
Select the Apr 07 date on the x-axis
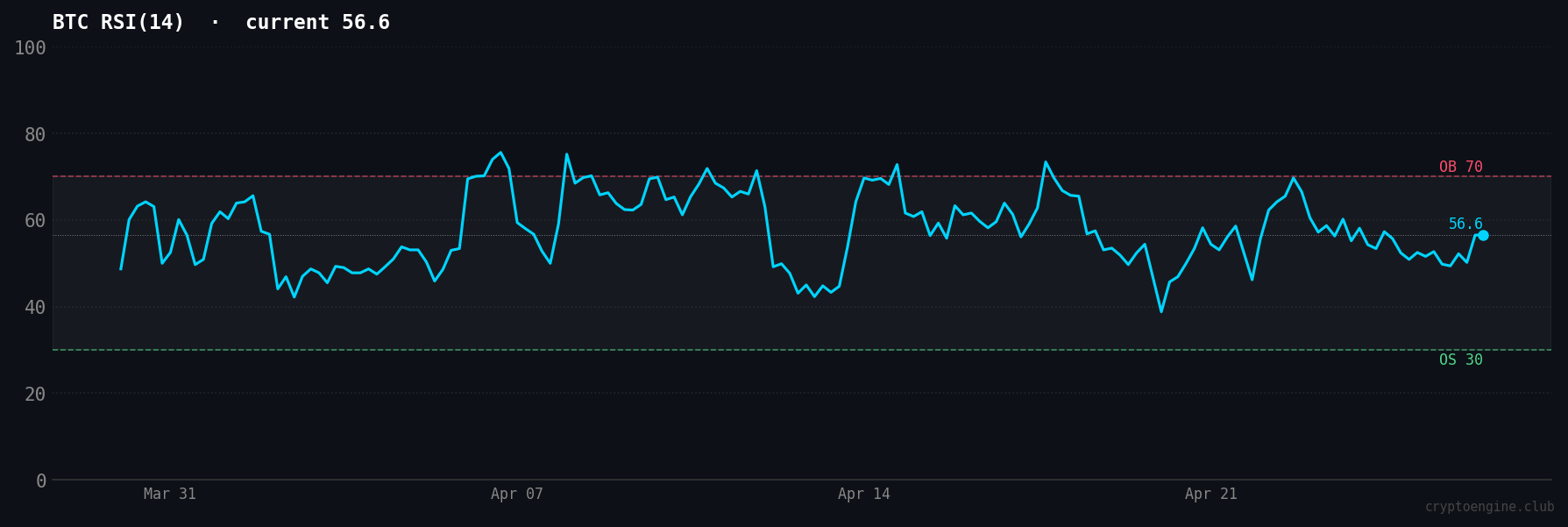[x=517, y=495]
